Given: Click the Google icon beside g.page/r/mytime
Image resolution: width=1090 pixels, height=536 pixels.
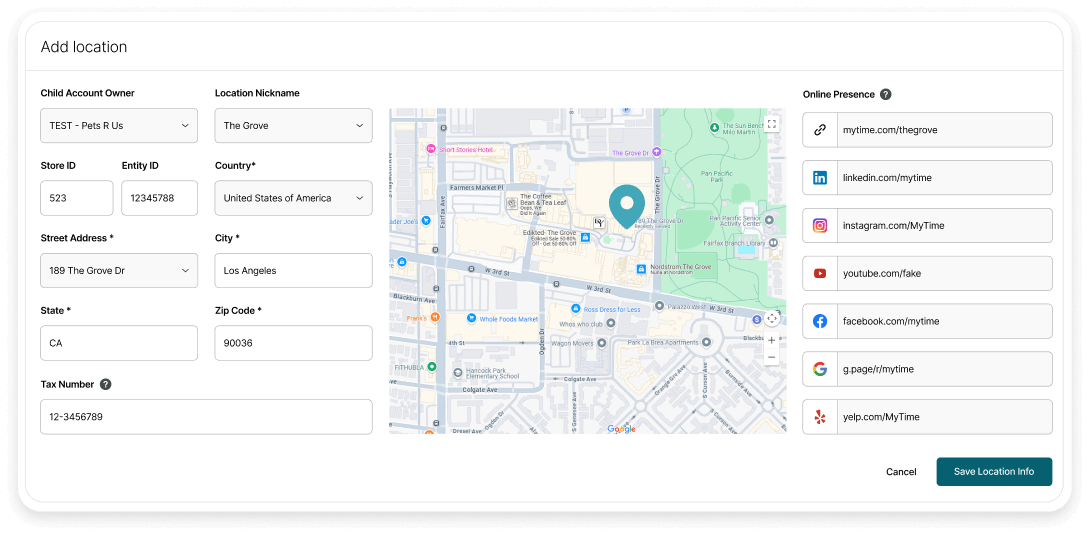Looking at the screenshot, I should click(x=820, y=369).
